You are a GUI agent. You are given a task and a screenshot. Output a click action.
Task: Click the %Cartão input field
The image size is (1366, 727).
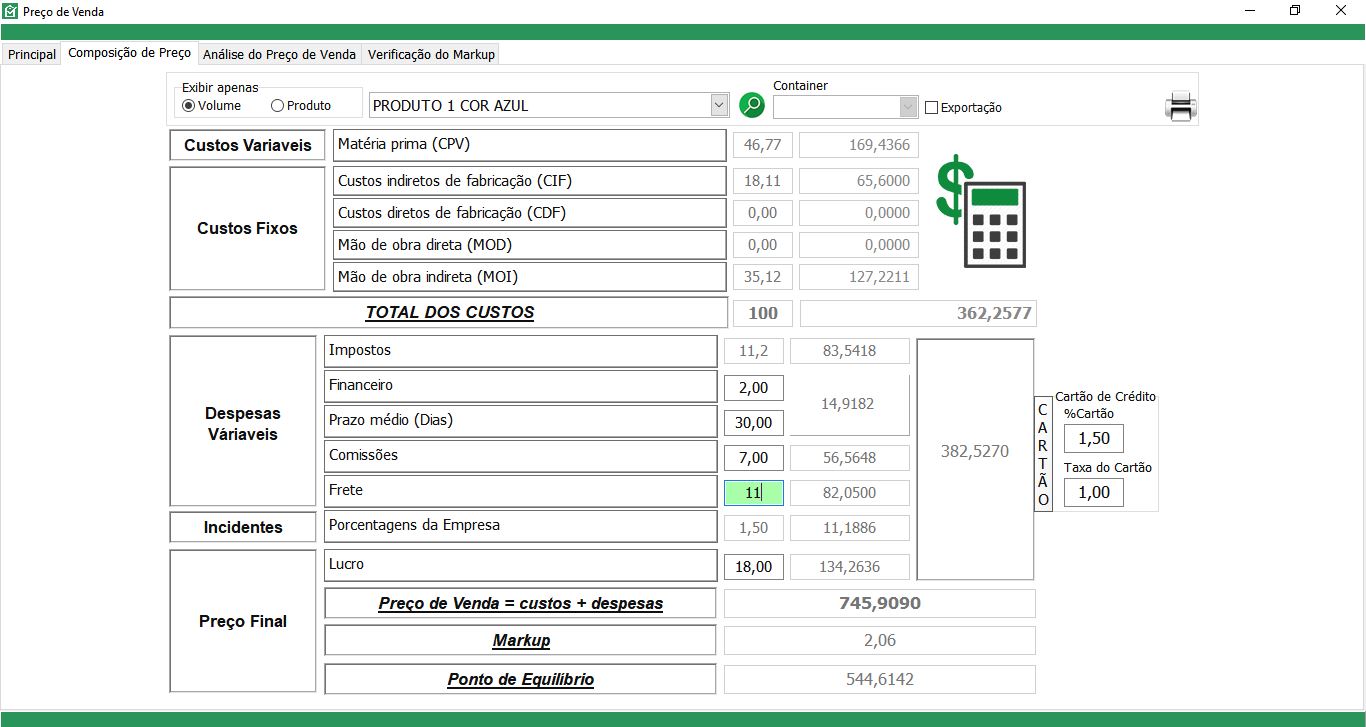1093,439
